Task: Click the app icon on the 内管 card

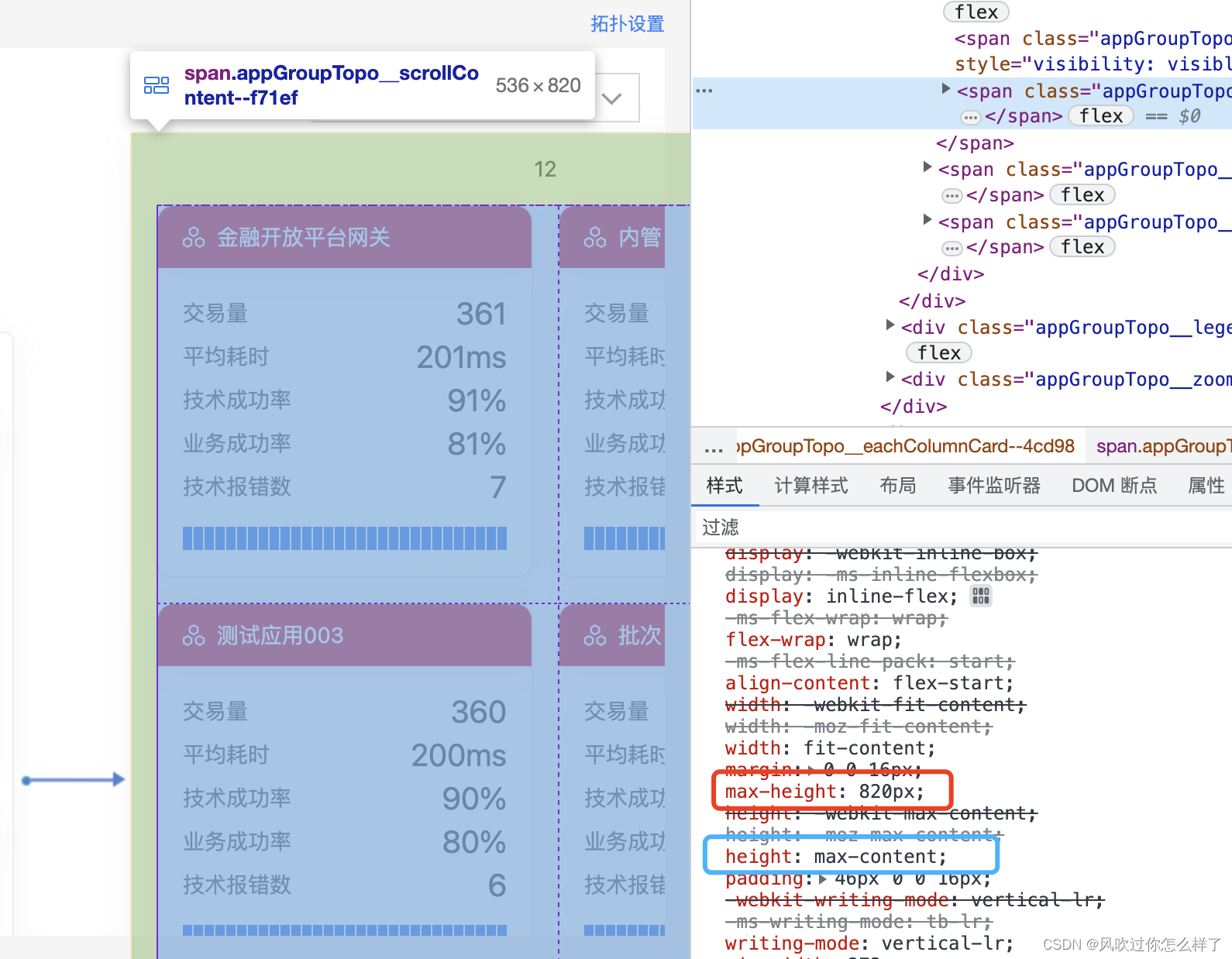Action: (x=595, y=238)
